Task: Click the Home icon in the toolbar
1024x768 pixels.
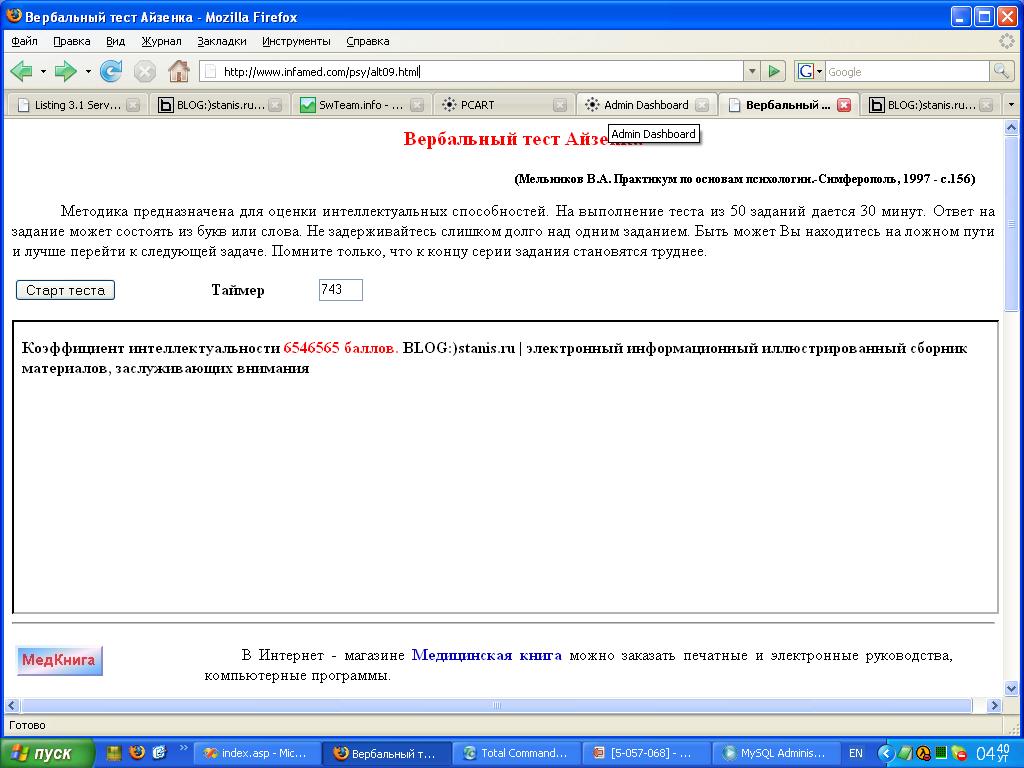Action: (178, 71)
